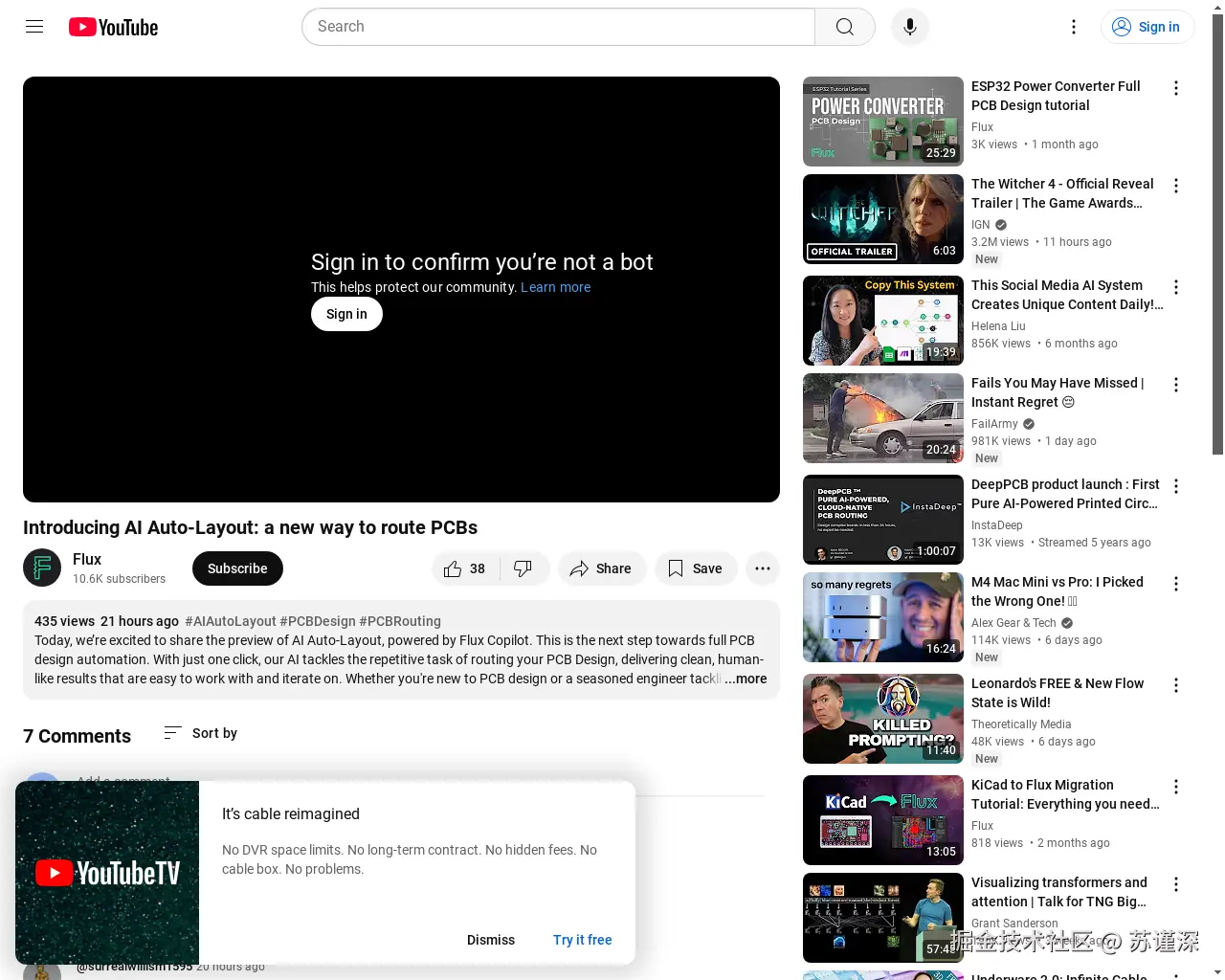Like the video with thumbs up
This screenshot has height=980, width=1225.
[465, 568]
